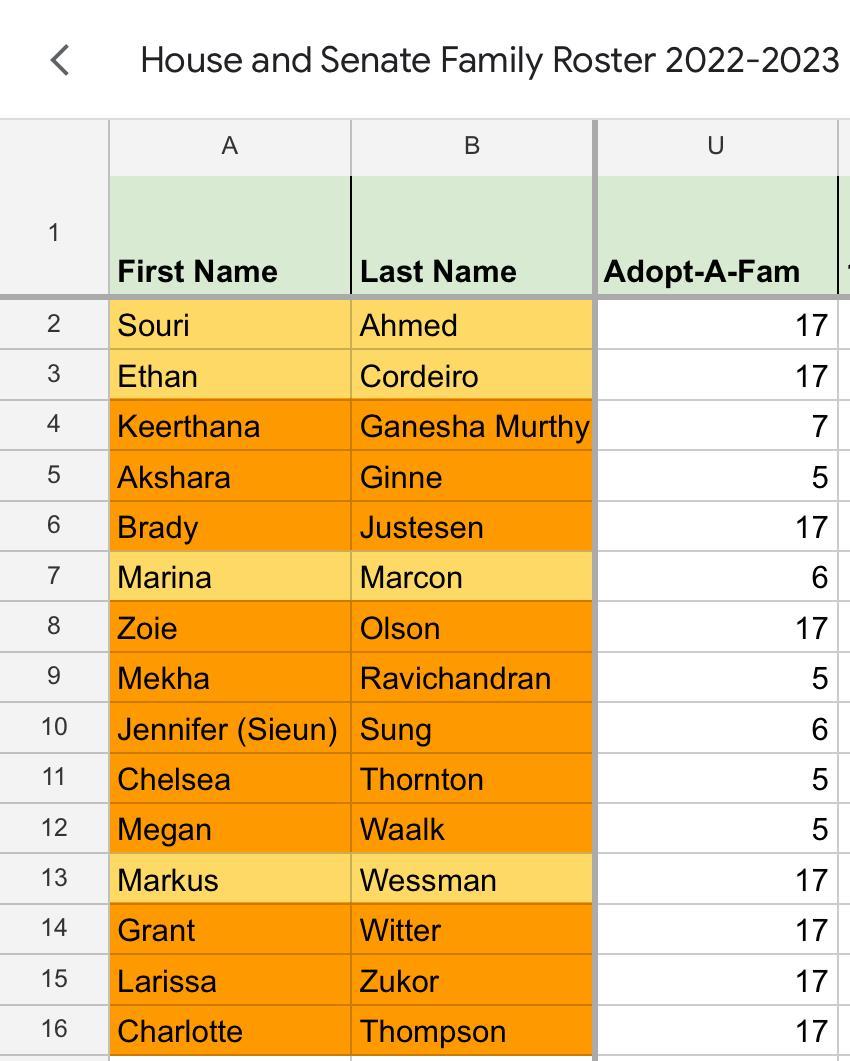Select row 1 header number
The width and height of the screenshot is (850, 1061).
click(54, 233)
